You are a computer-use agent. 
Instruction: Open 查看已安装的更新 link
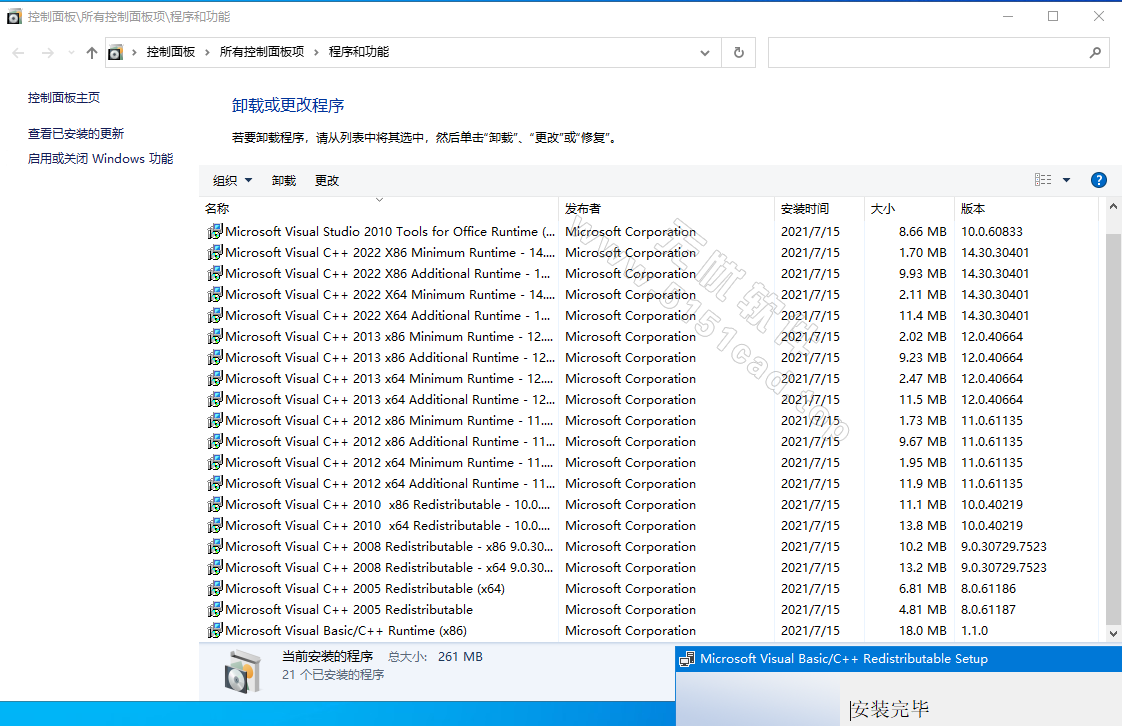pyautogui.click(x=76, y=133)
